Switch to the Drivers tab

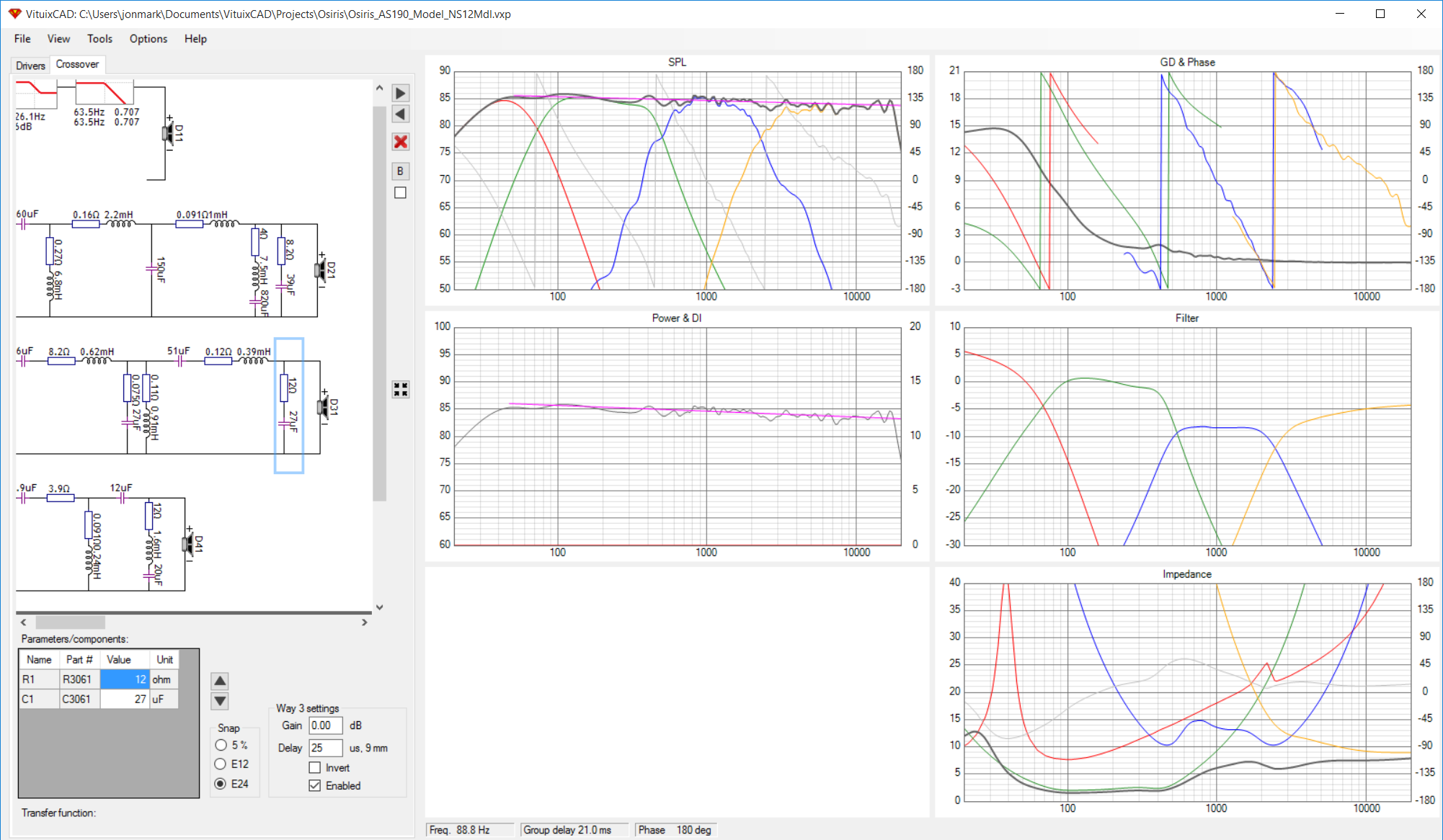pos(30,66)
